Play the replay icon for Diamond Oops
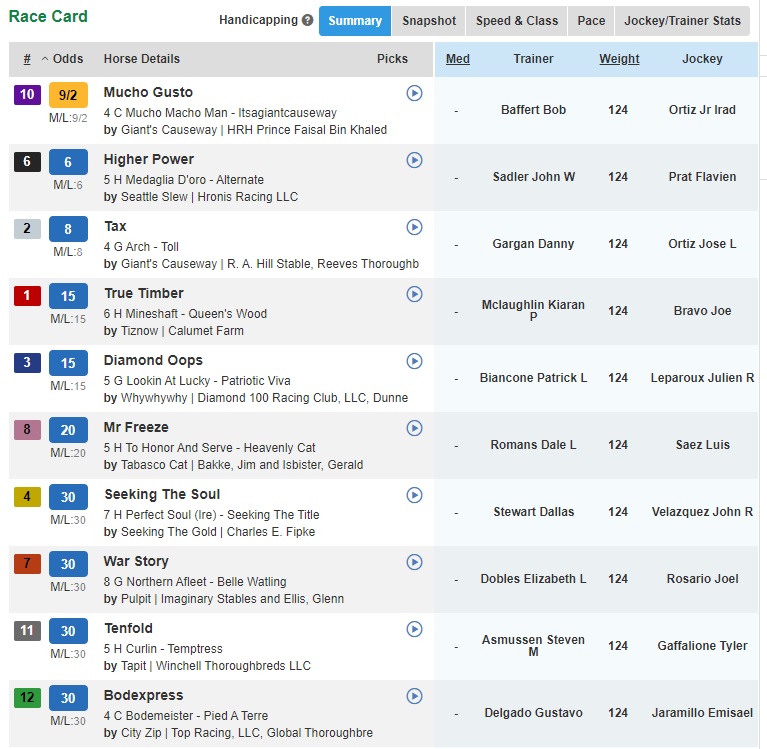The width and height of the screenshot is (767, 749). (x=414, y=361)
